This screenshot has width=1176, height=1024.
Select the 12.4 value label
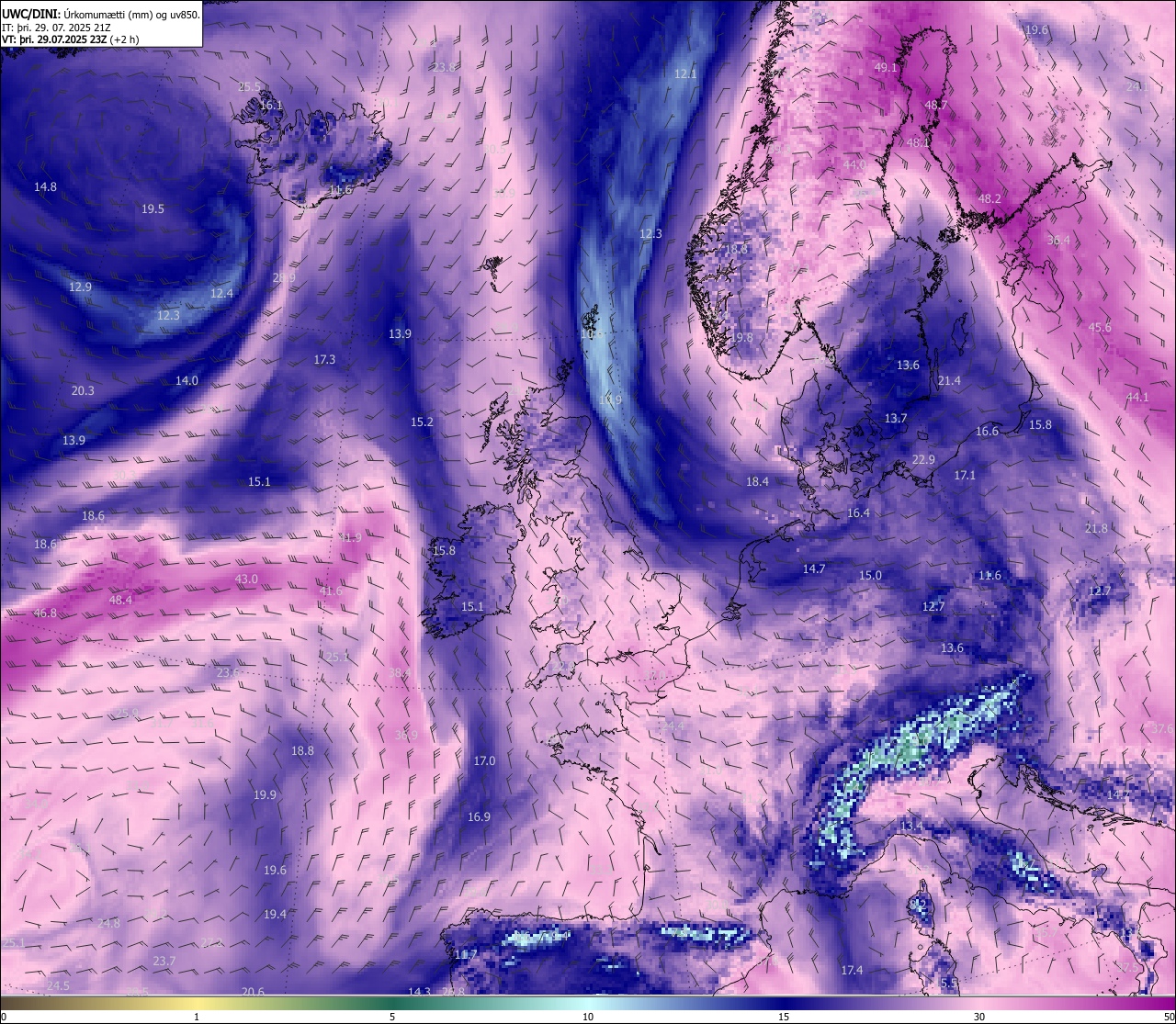(221, 293)
